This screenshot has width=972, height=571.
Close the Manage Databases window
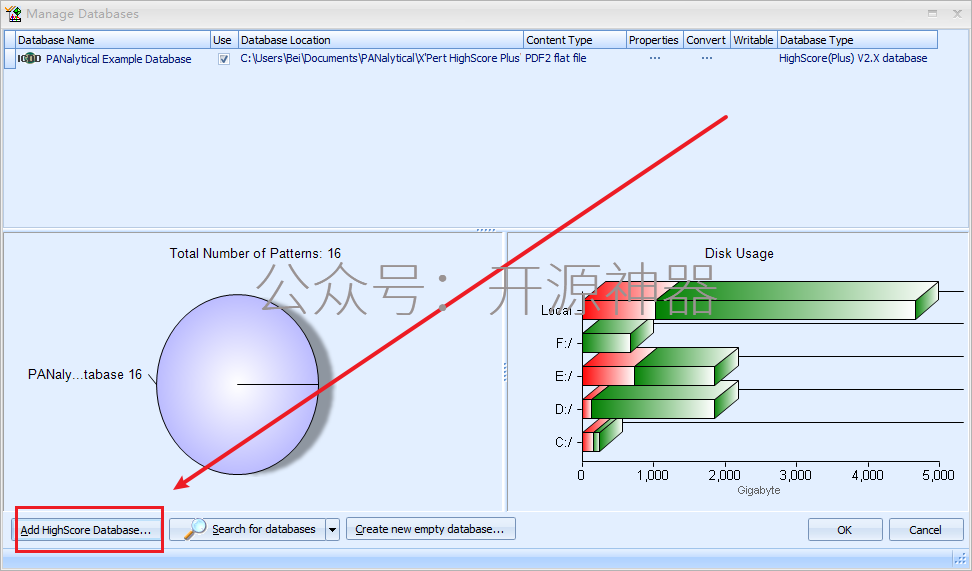[x=957, y=14]
